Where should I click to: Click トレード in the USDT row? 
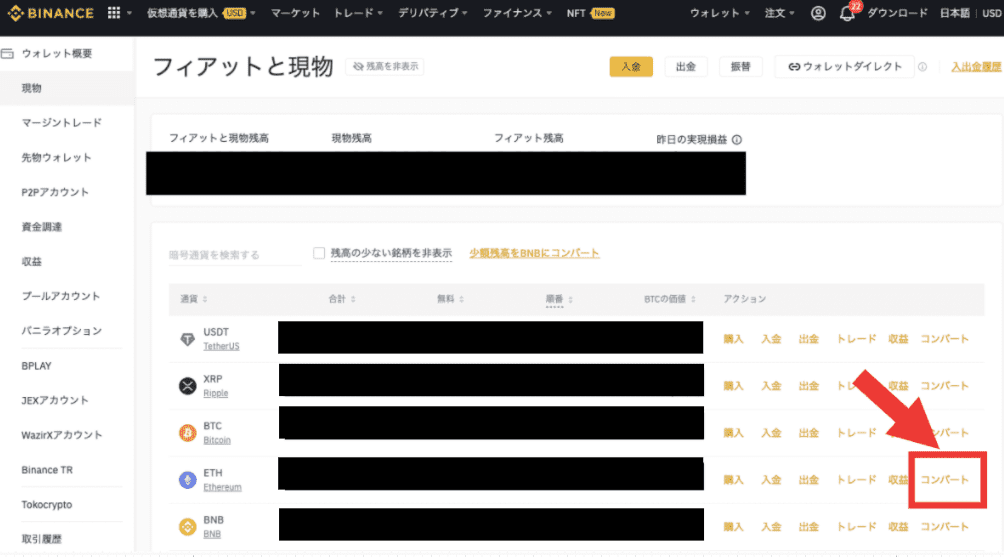[856, 339]
